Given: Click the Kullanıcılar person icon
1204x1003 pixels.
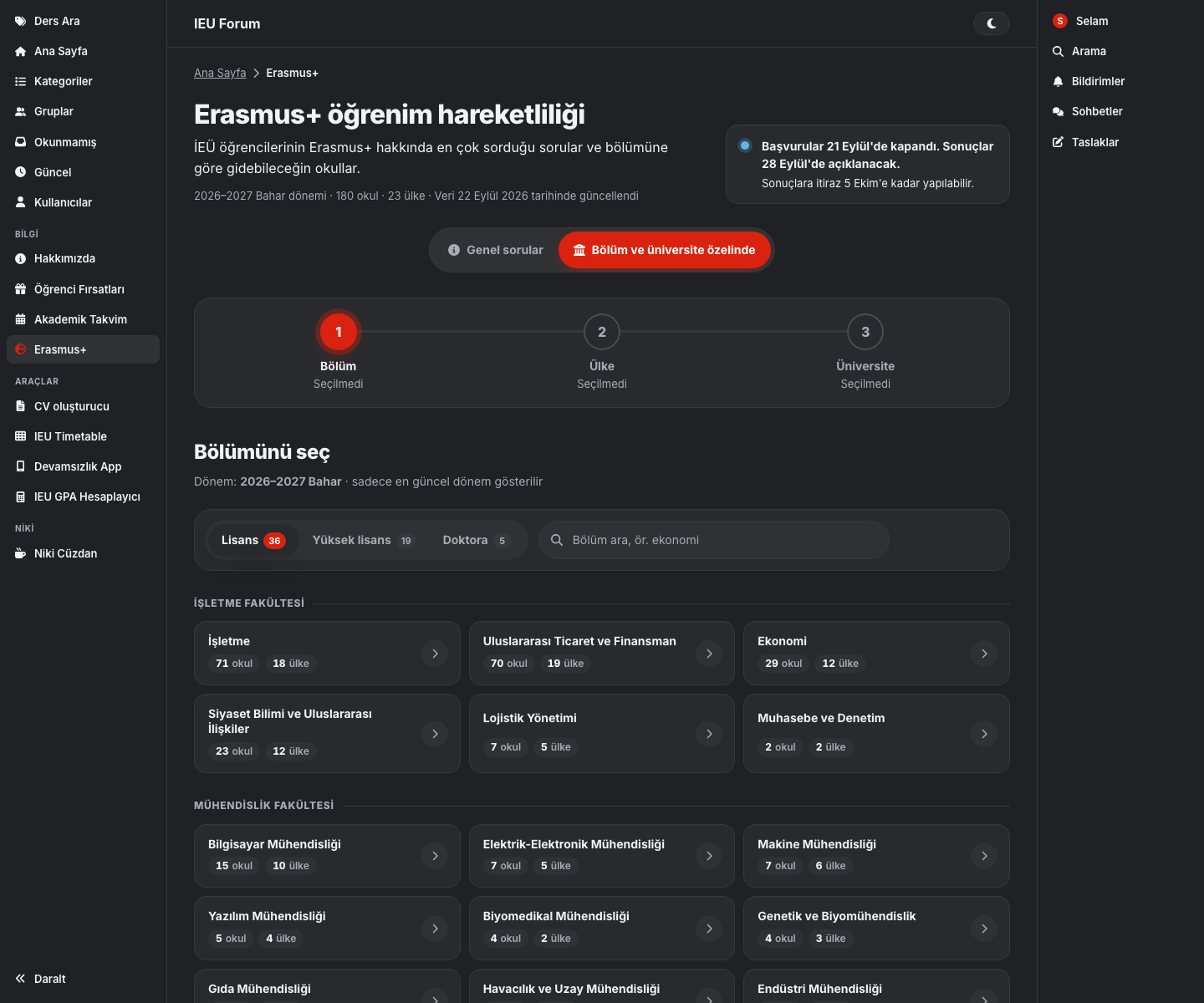Looking at the screenshot, I should click(x=21, y=202).
